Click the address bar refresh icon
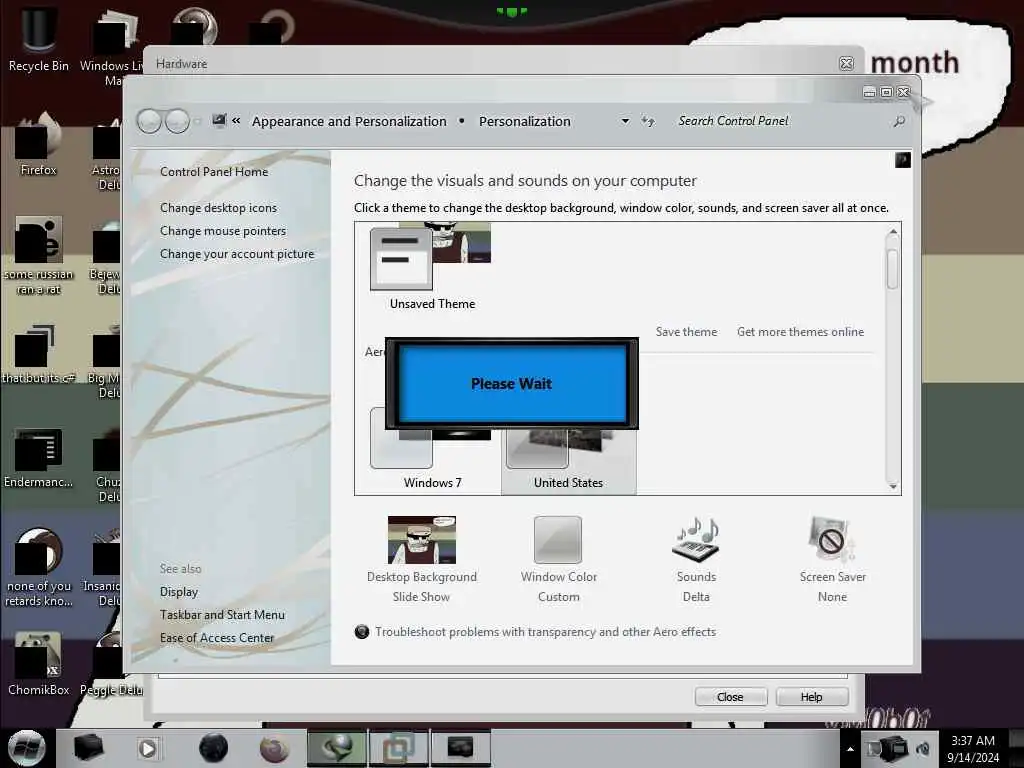Screen dimensions: 1024x768 (x=648, y=121)
